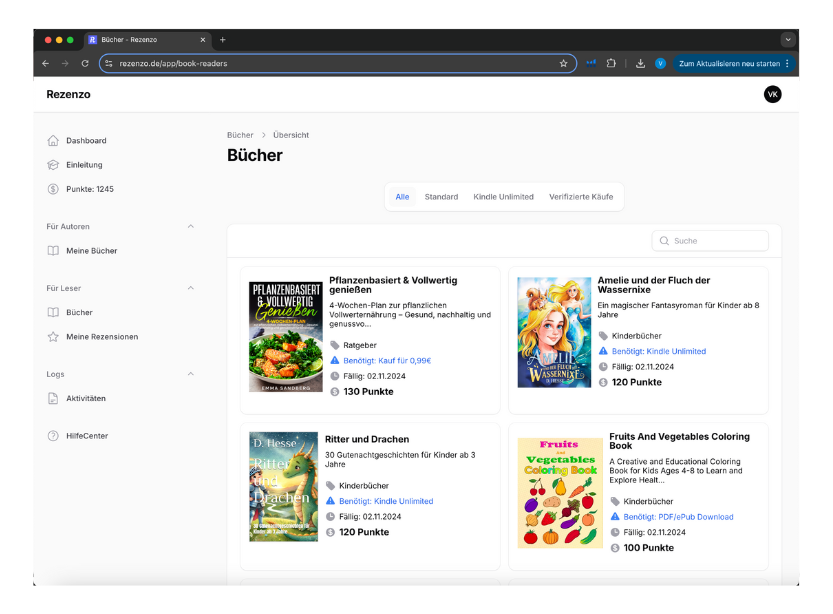Click into the Suche search field
Screen dimensions: 833x614
717,241
